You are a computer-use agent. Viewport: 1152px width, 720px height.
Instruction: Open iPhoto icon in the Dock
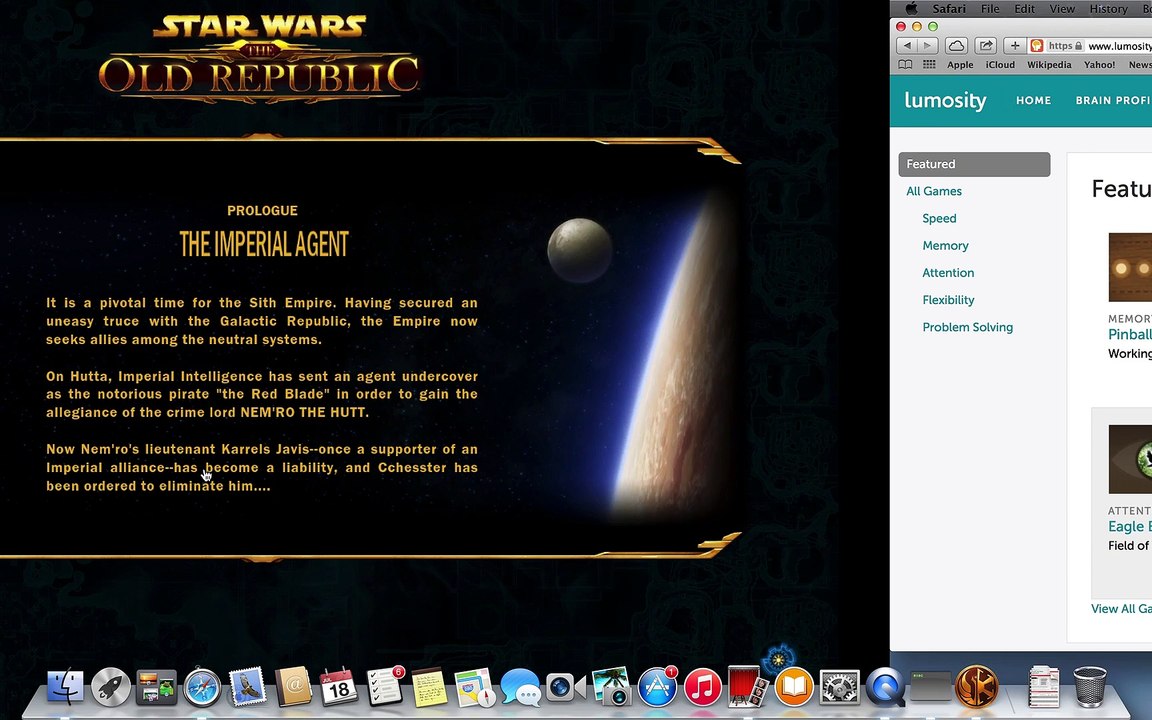pyautogui.click(x=611, y=687)
